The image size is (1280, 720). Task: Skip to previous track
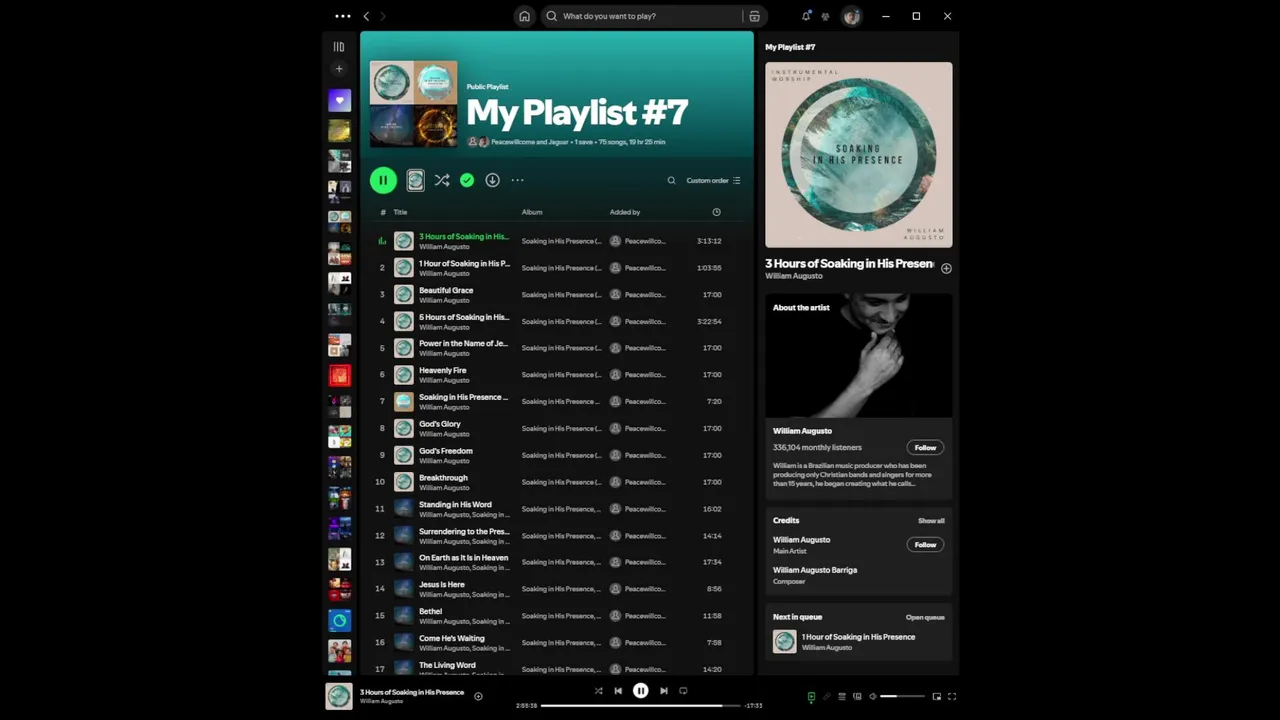tap(618, 691)
